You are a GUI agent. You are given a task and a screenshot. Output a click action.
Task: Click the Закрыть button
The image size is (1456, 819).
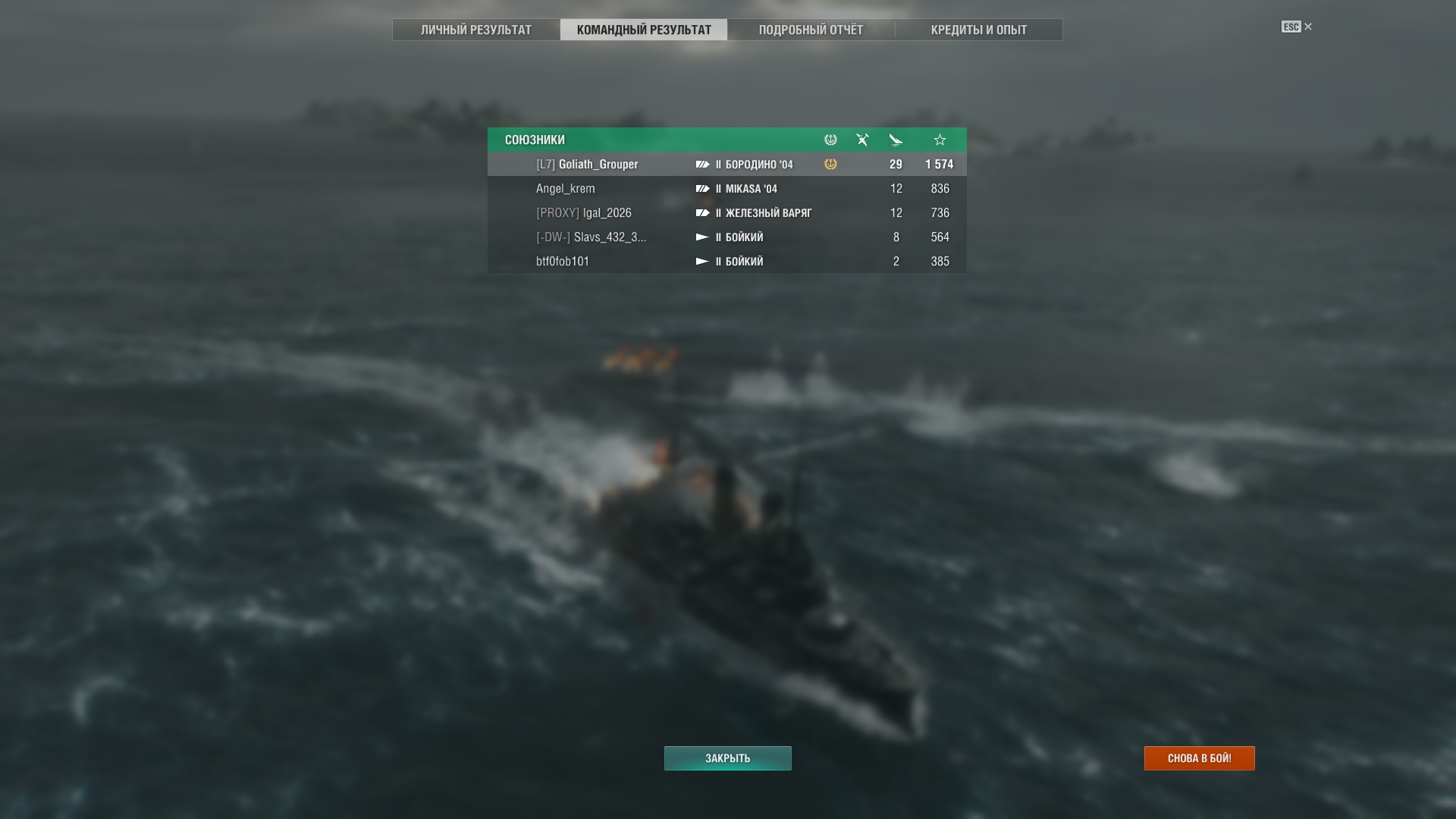(728, 758)
